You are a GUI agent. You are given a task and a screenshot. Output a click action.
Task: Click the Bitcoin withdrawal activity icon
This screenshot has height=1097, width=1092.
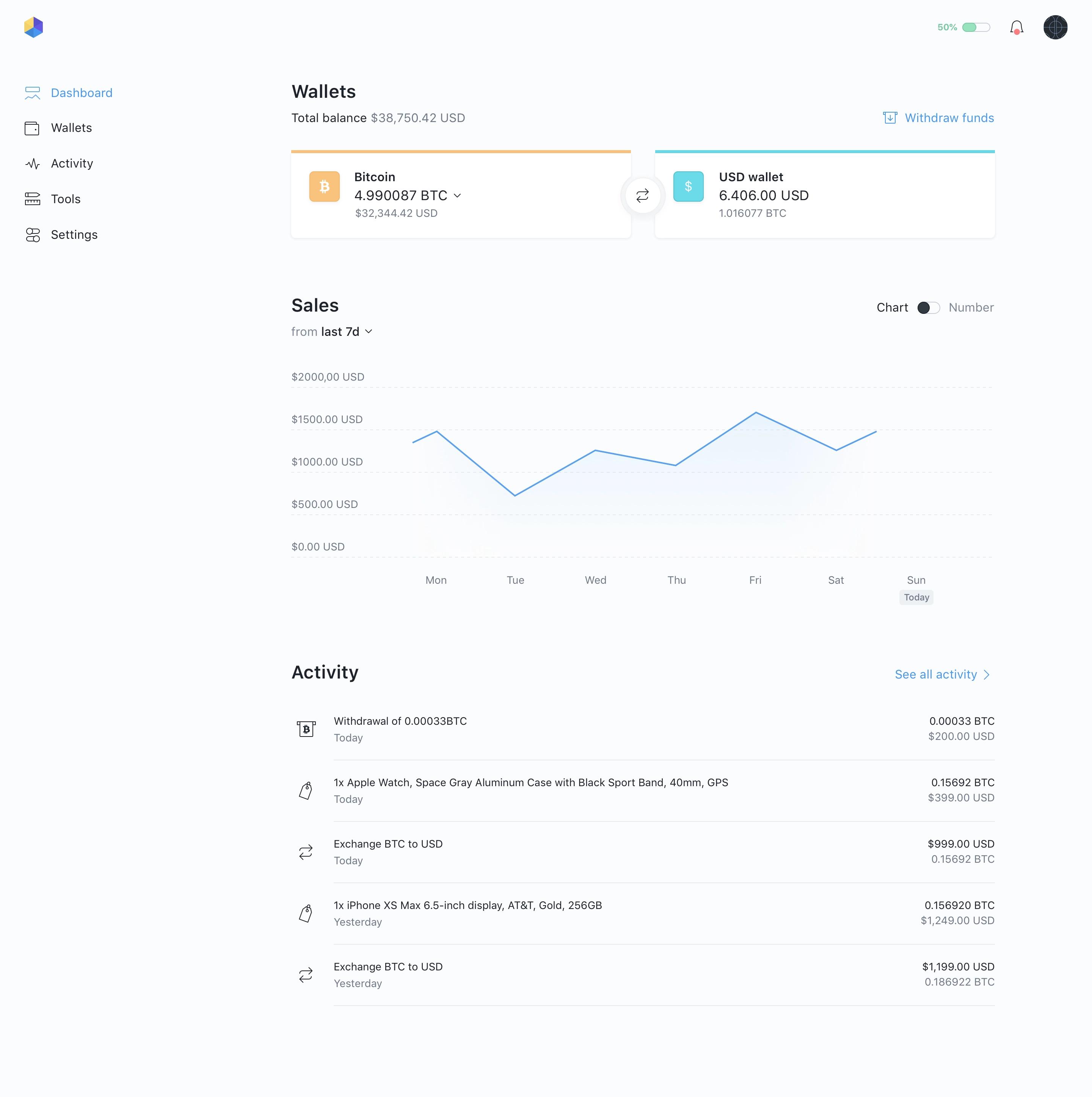tap(306, 729)
